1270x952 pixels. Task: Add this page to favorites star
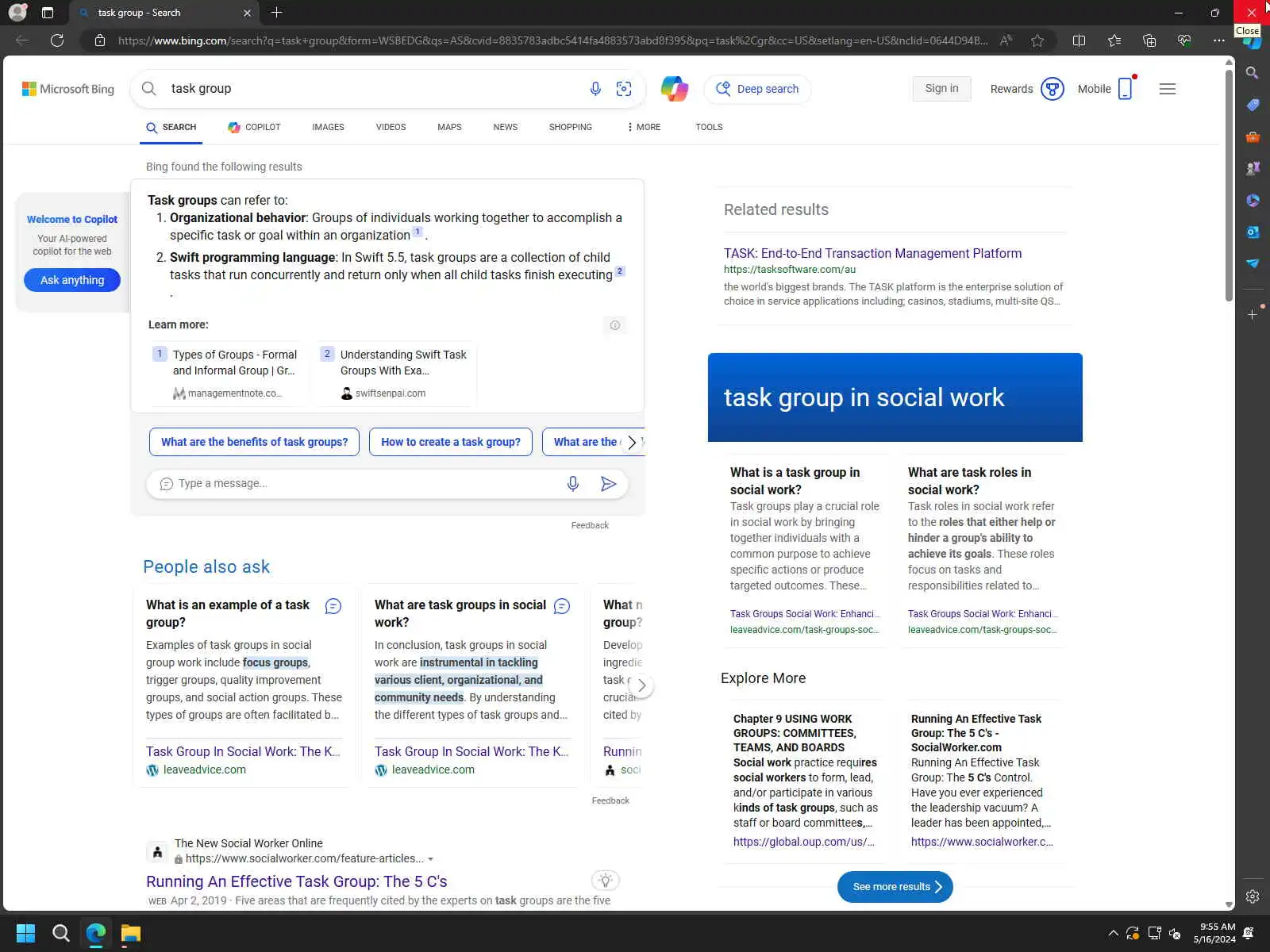(1037, 40)
